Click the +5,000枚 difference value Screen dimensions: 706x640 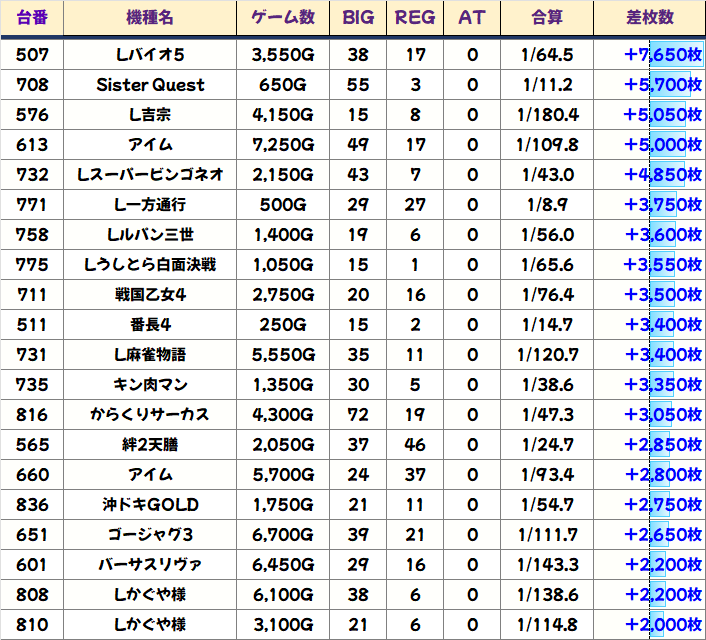tap(663, 145)
